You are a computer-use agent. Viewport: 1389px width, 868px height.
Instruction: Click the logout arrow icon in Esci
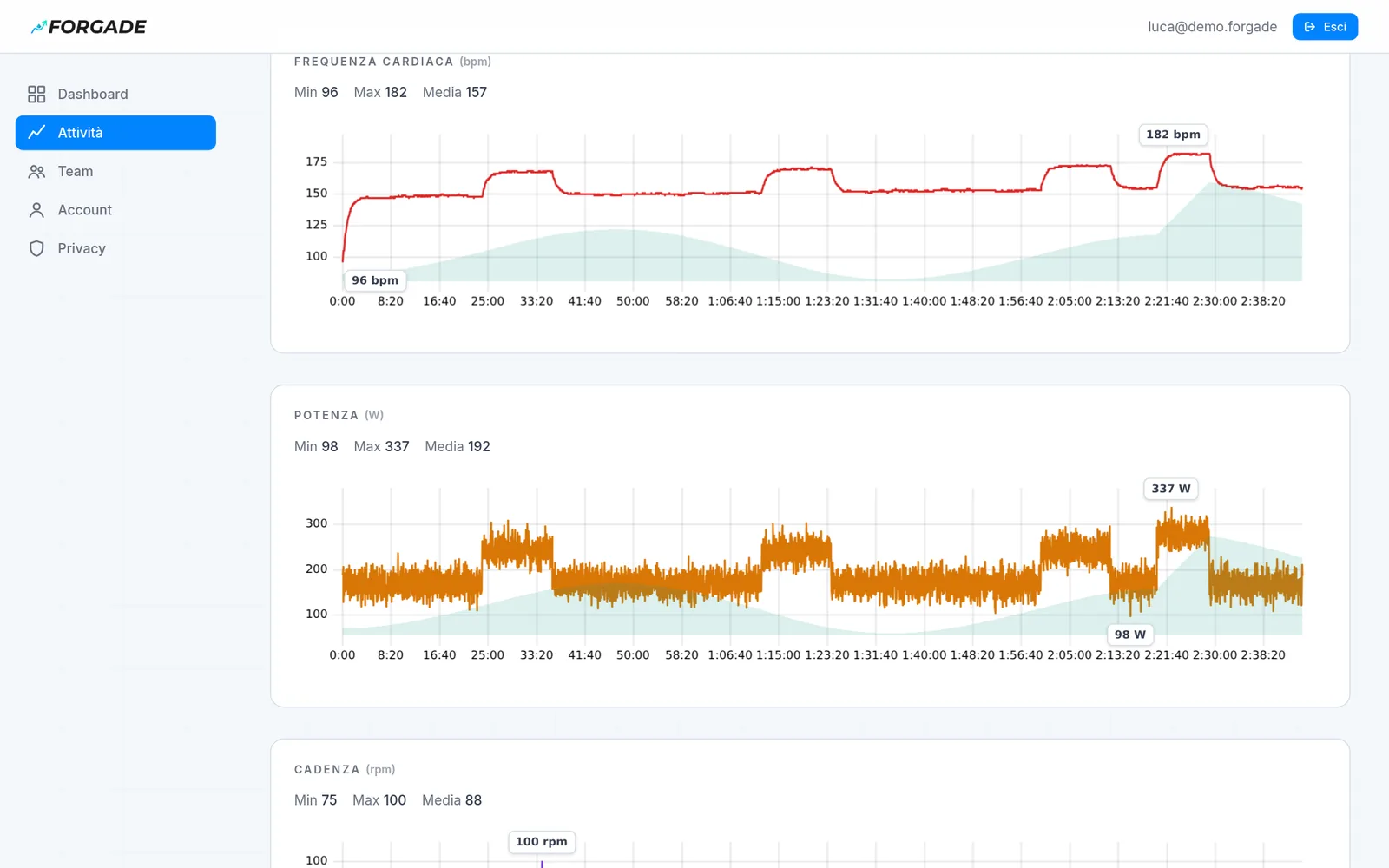pyautogui.click(x=1310, y=27)
